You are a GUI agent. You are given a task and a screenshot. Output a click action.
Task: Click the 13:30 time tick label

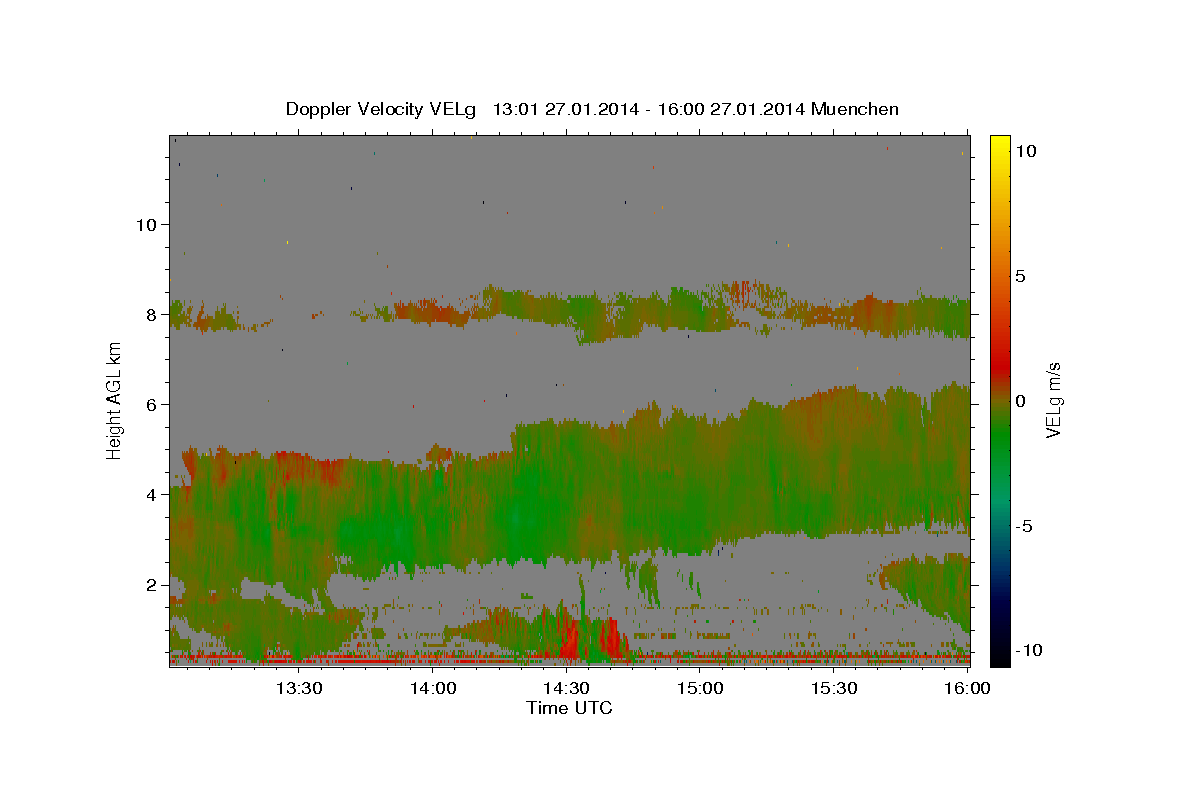point(299,688)
